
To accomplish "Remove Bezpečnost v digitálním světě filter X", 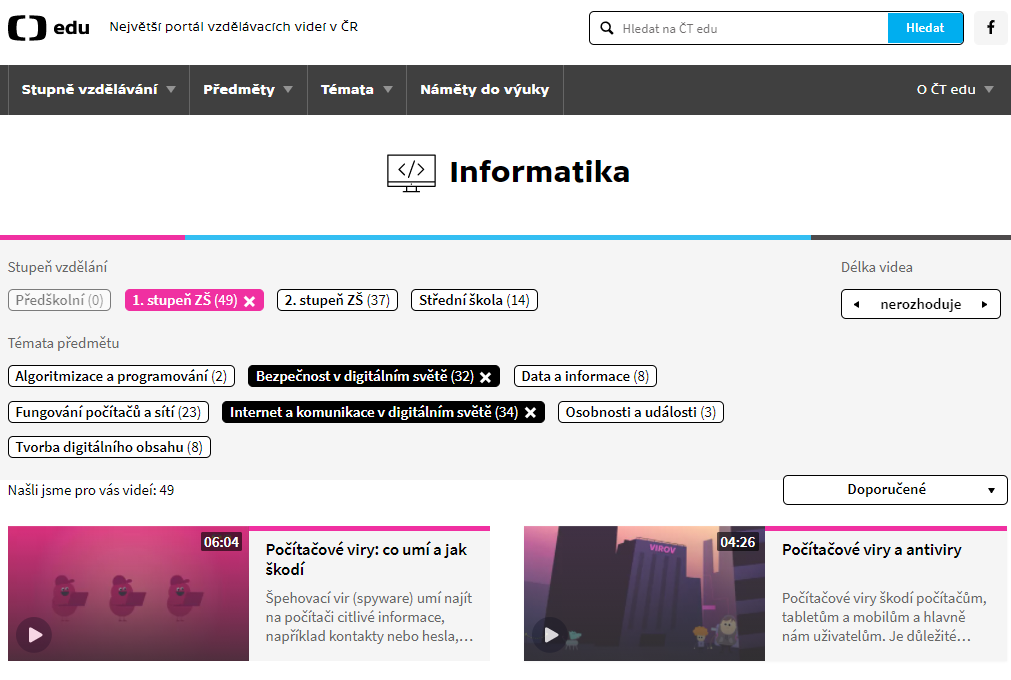I will pyautogui.click(x=486, y=377).
